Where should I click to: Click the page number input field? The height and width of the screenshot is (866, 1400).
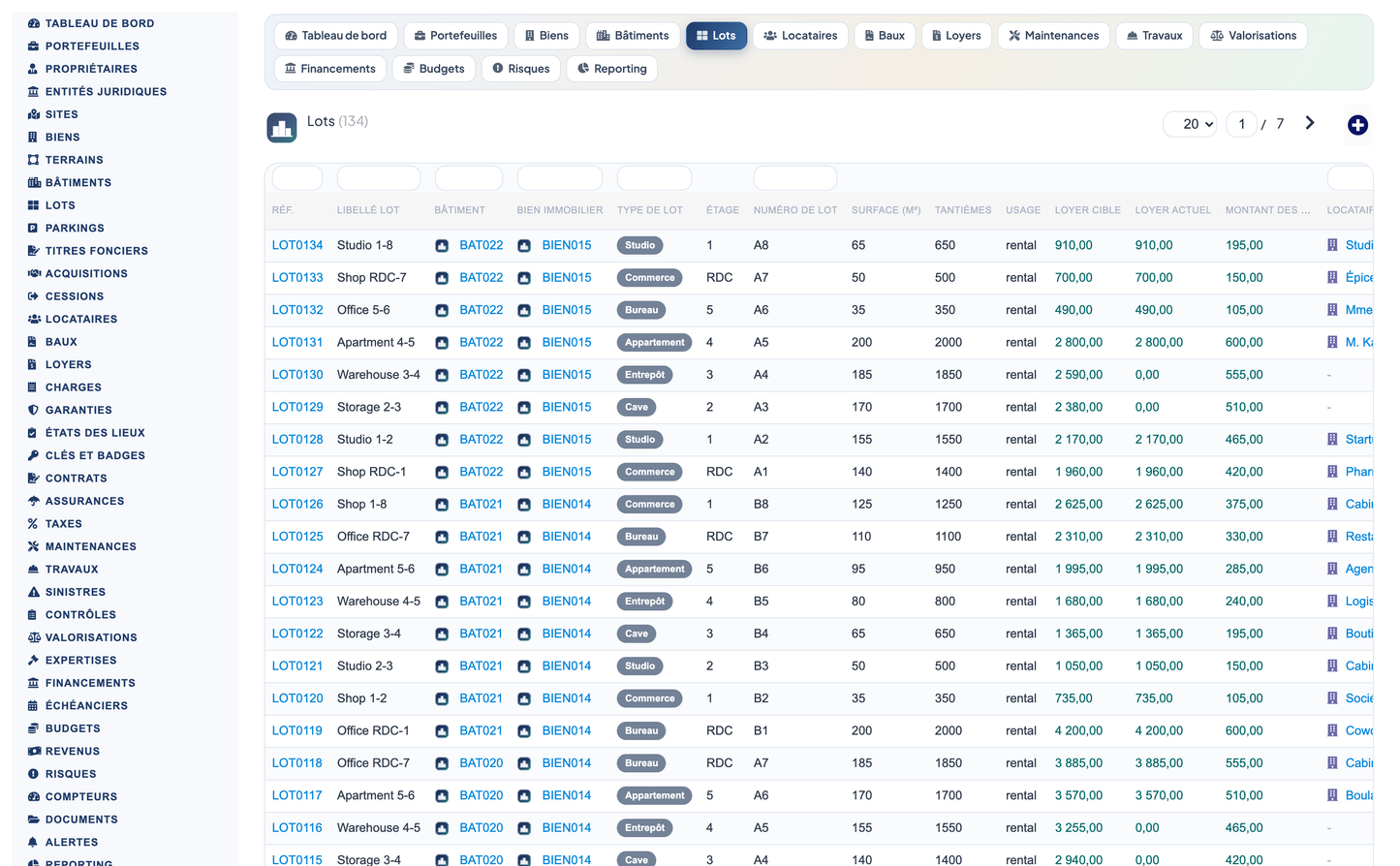(1241, 124)
